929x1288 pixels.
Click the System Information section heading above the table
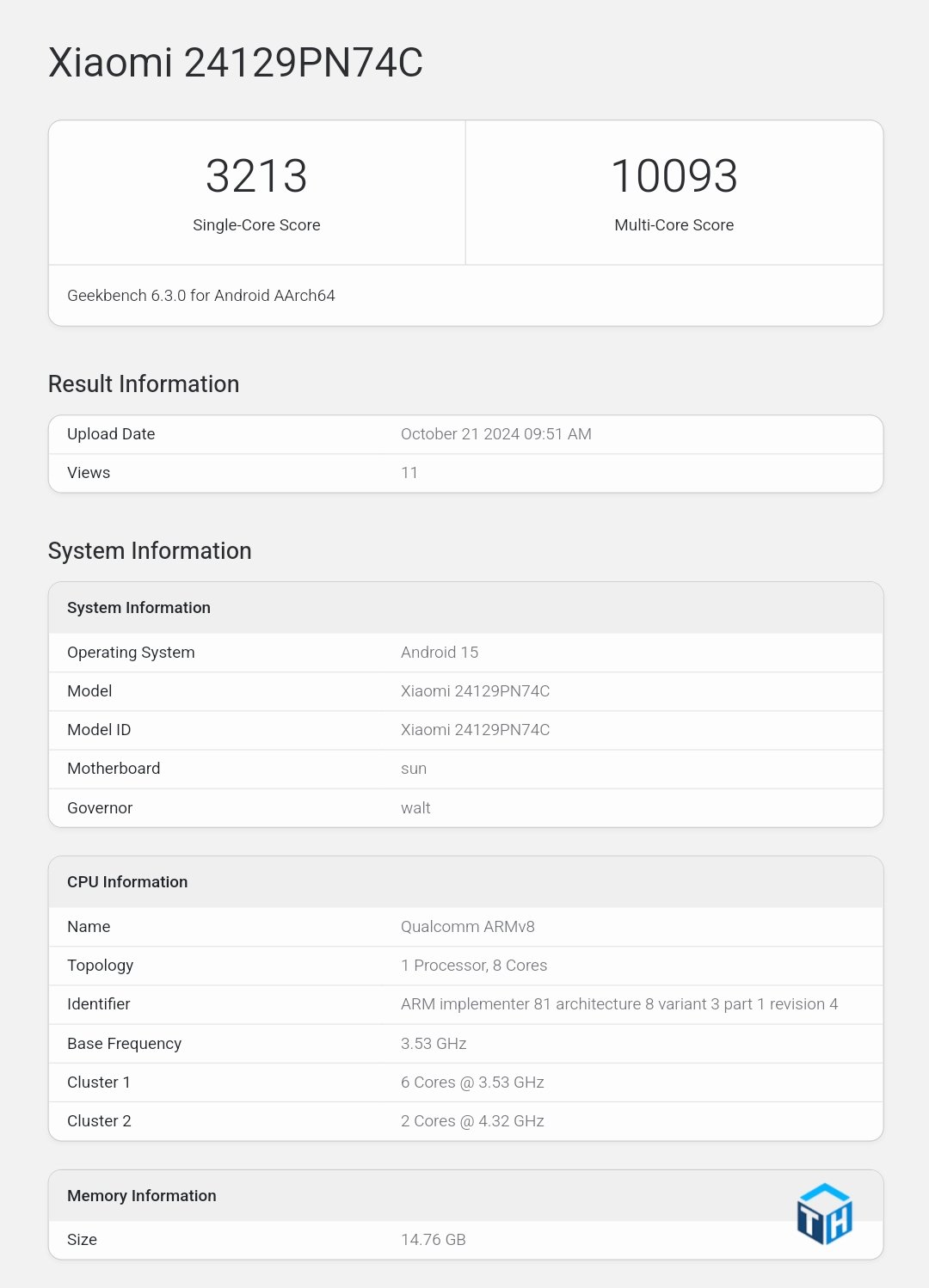point(150,551)
